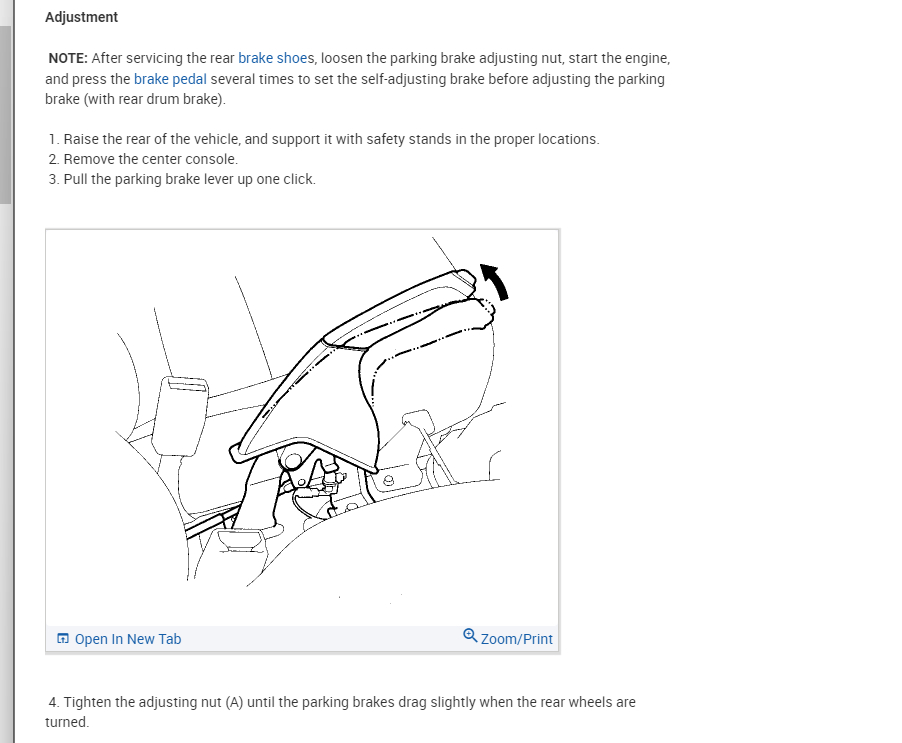Image resolution: width=902 pixels, height=743 pixels.
Task: Click step 3 about pulling lever one click
Action: [x=182, y=179]
